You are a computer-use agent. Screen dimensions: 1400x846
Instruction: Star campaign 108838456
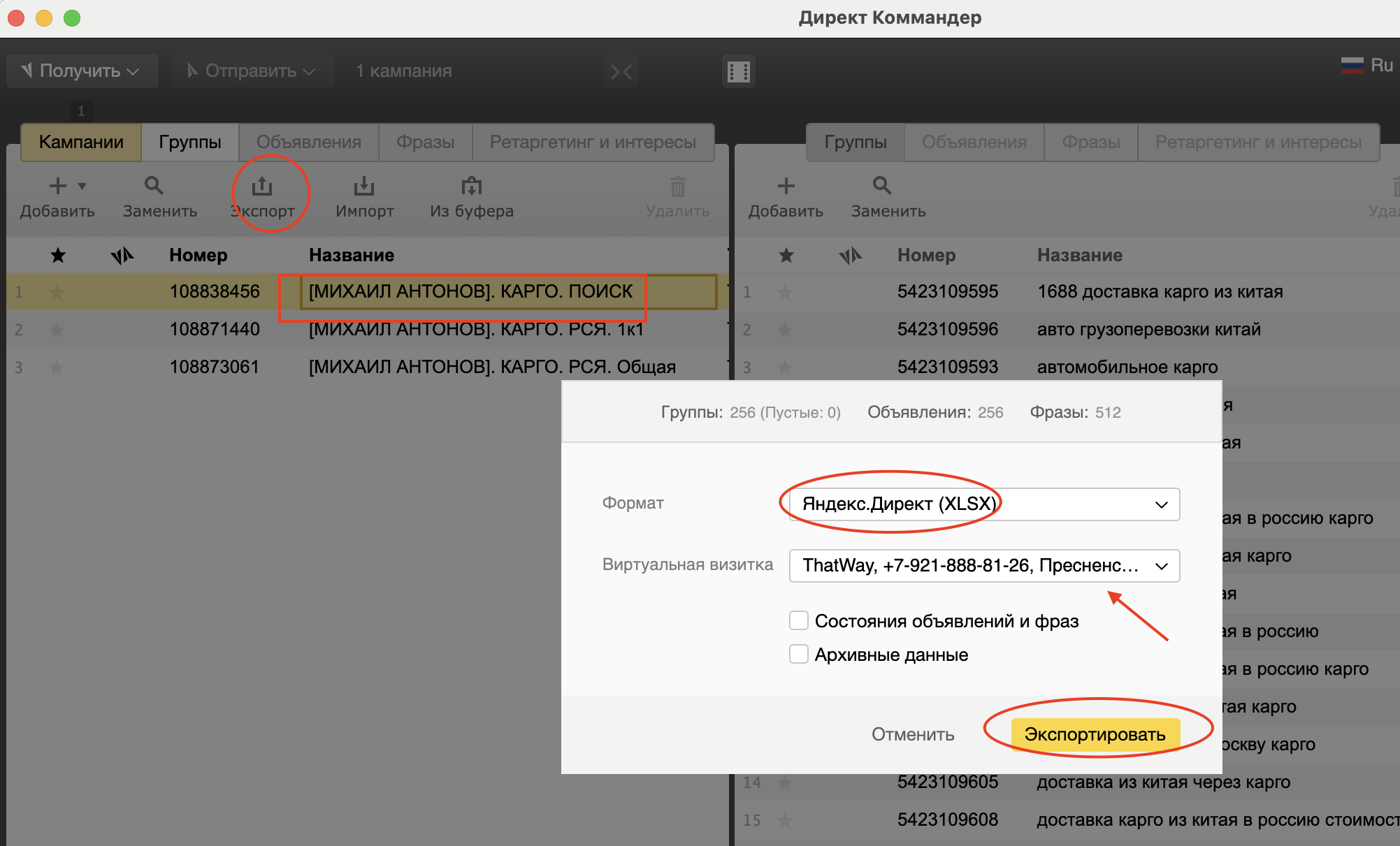click(57, 292)
